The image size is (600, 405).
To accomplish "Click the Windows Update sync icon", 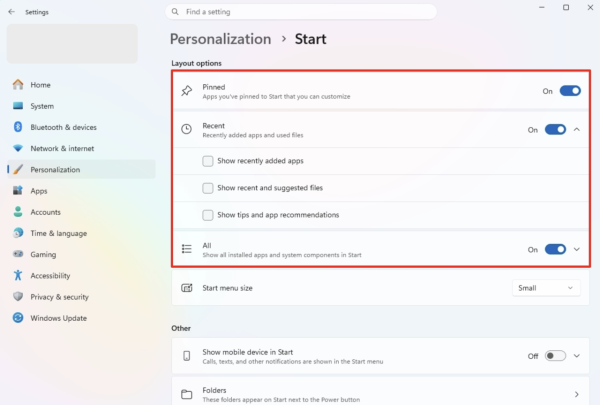I will point(18,318).
